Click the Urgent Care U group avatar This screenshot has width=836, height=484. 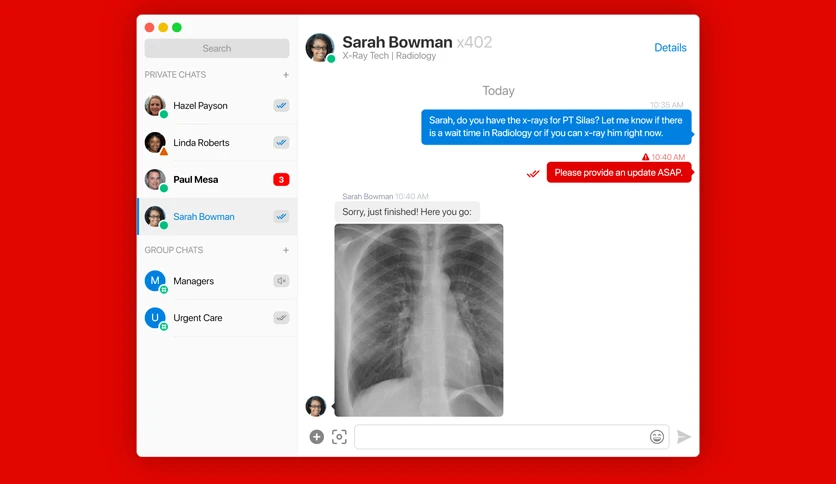pos(155,318)
